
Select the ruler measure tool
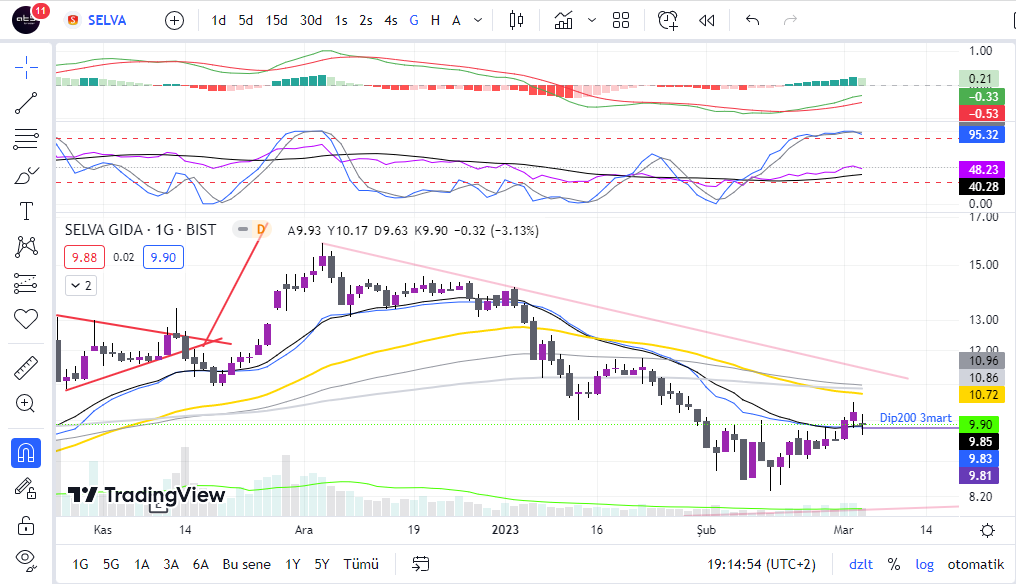[x=26, y=368]
